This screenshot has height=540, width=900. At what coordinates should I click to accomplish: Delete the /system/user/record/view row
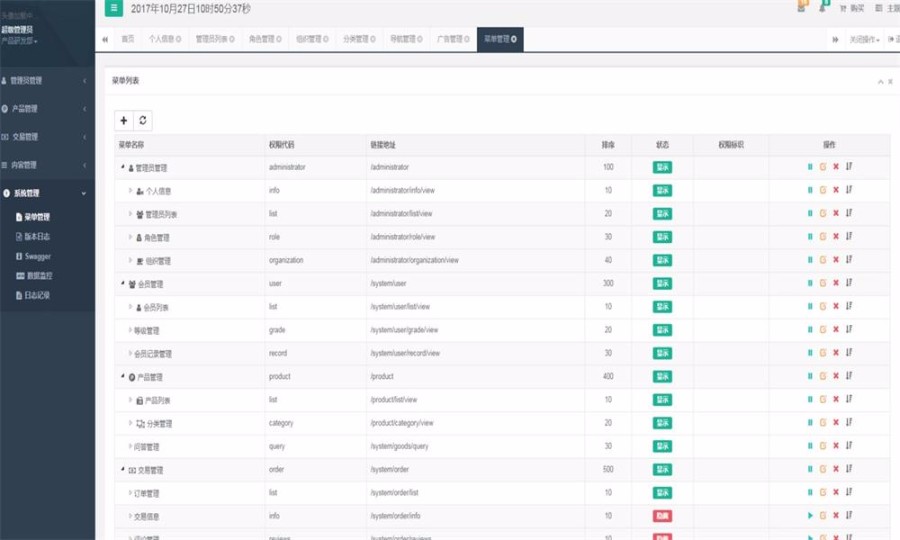(836, 353)
